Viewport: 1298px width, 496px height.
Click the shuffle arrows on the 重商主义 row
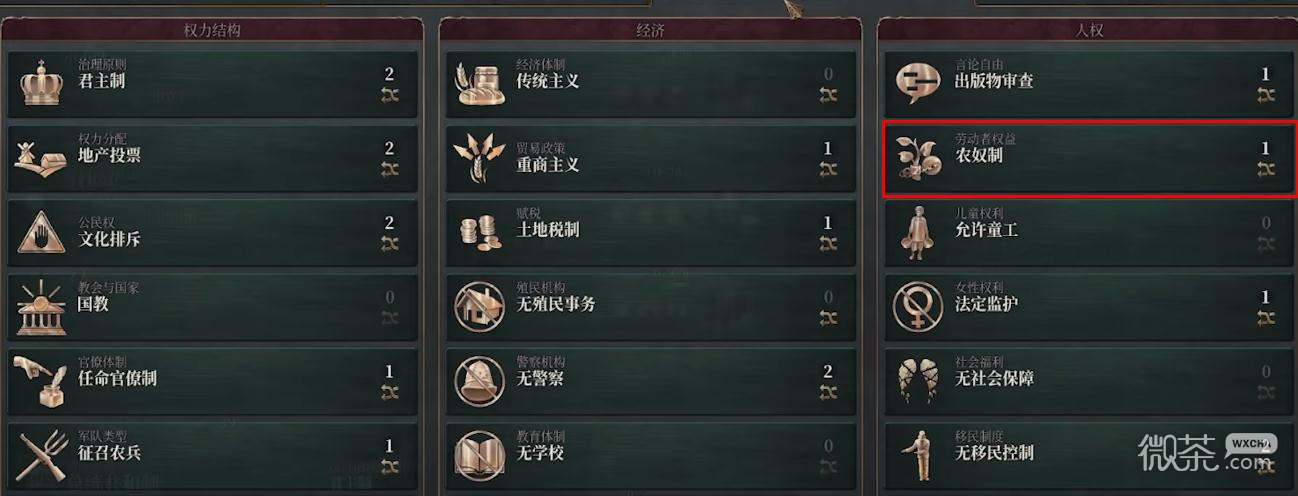pos(828,170)
